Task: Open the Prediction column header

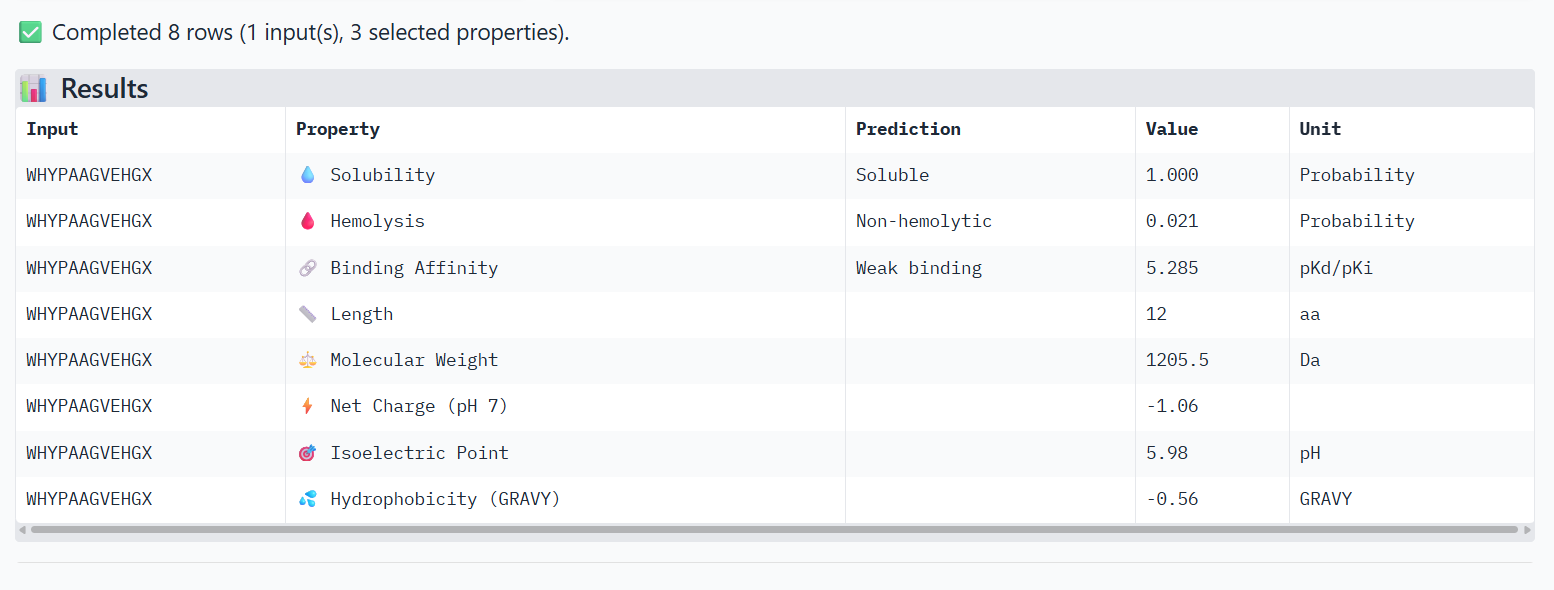Action: [908, 128]
